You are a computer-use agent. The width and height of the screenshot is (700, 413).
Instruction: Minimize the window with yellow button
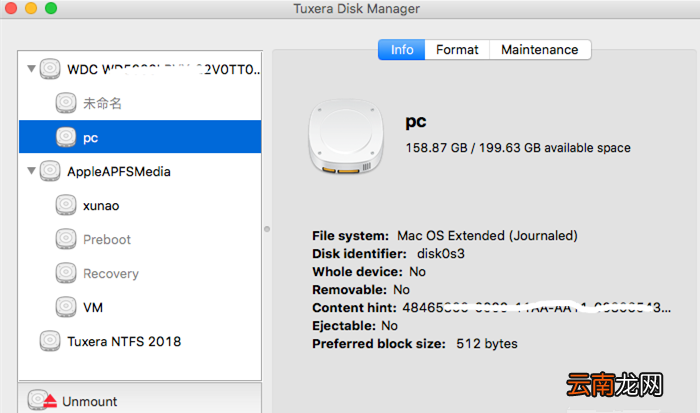coord(31,8)
